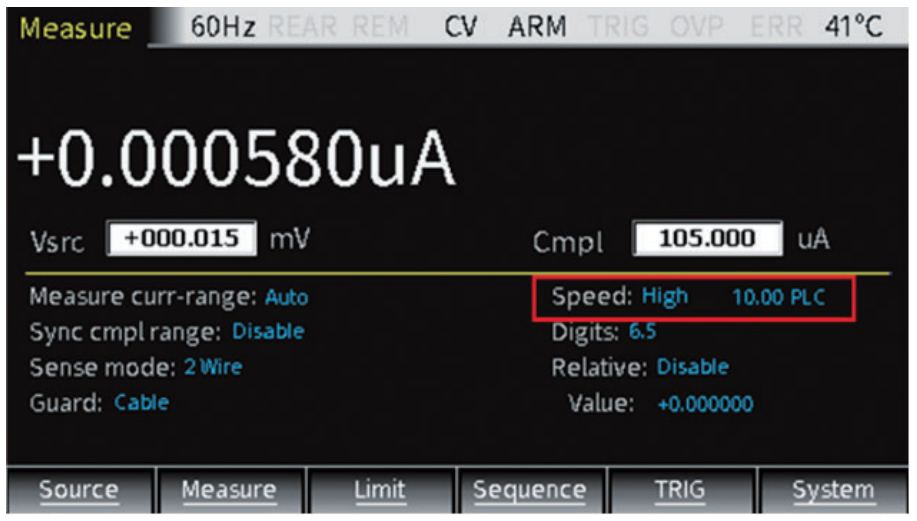The image size is (917, 521).
Task: Open the Limit softkey menu
Action: tap(380, 489)
